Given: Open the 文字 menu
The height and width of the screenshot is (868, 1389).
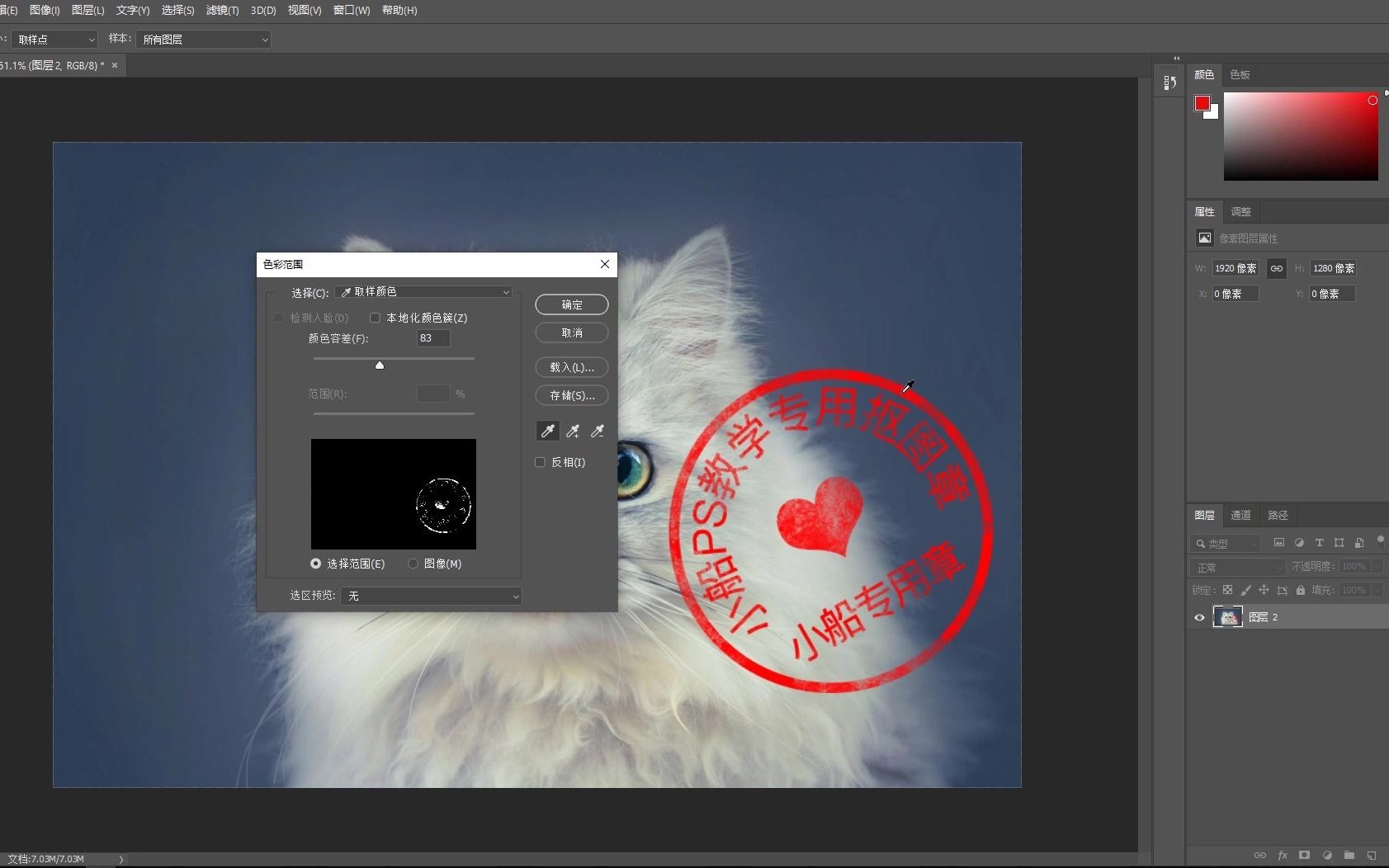Looking at the screenshot, I should [133, 10].
